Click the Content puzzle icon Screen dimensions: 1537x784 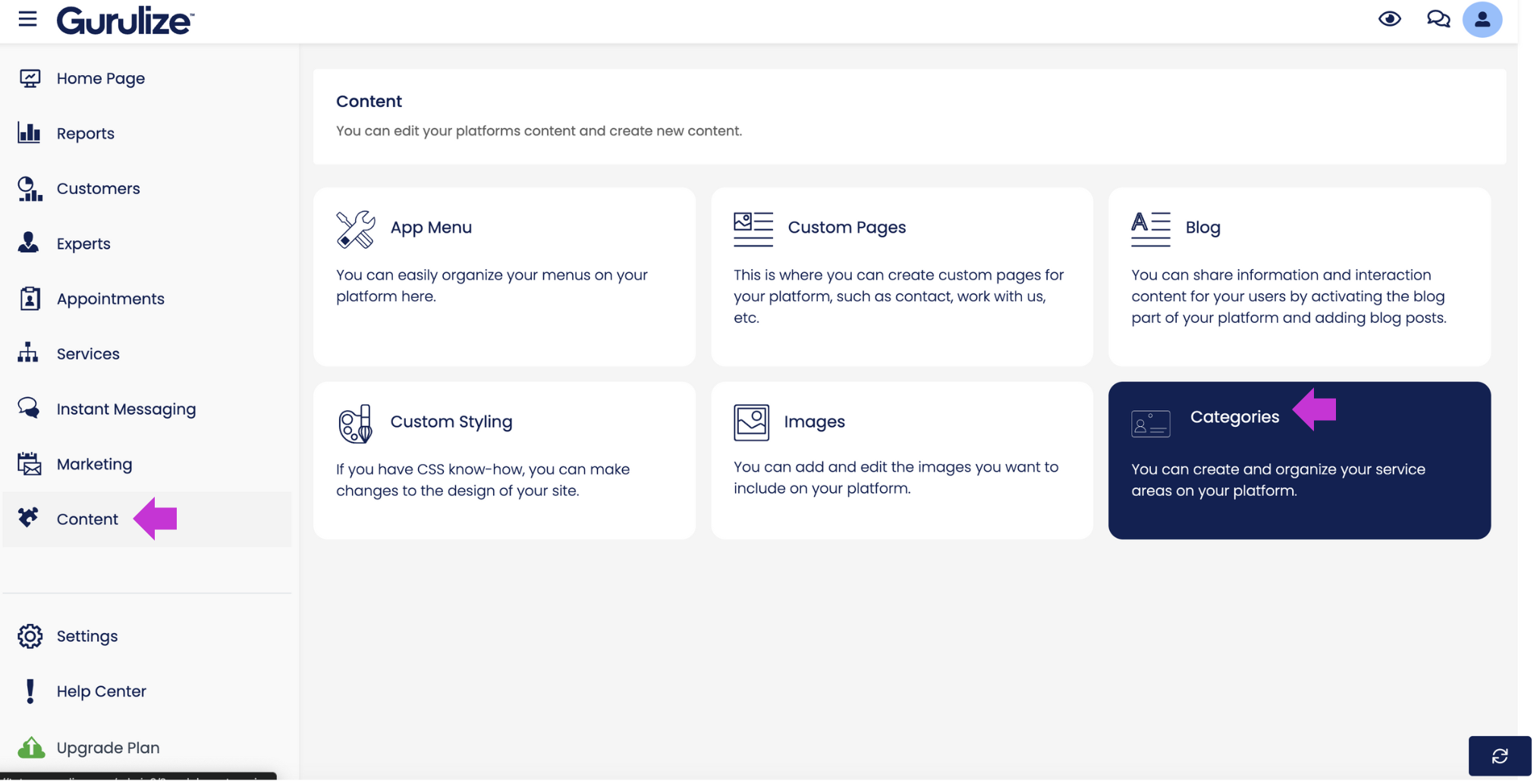(x=29, y=518)
